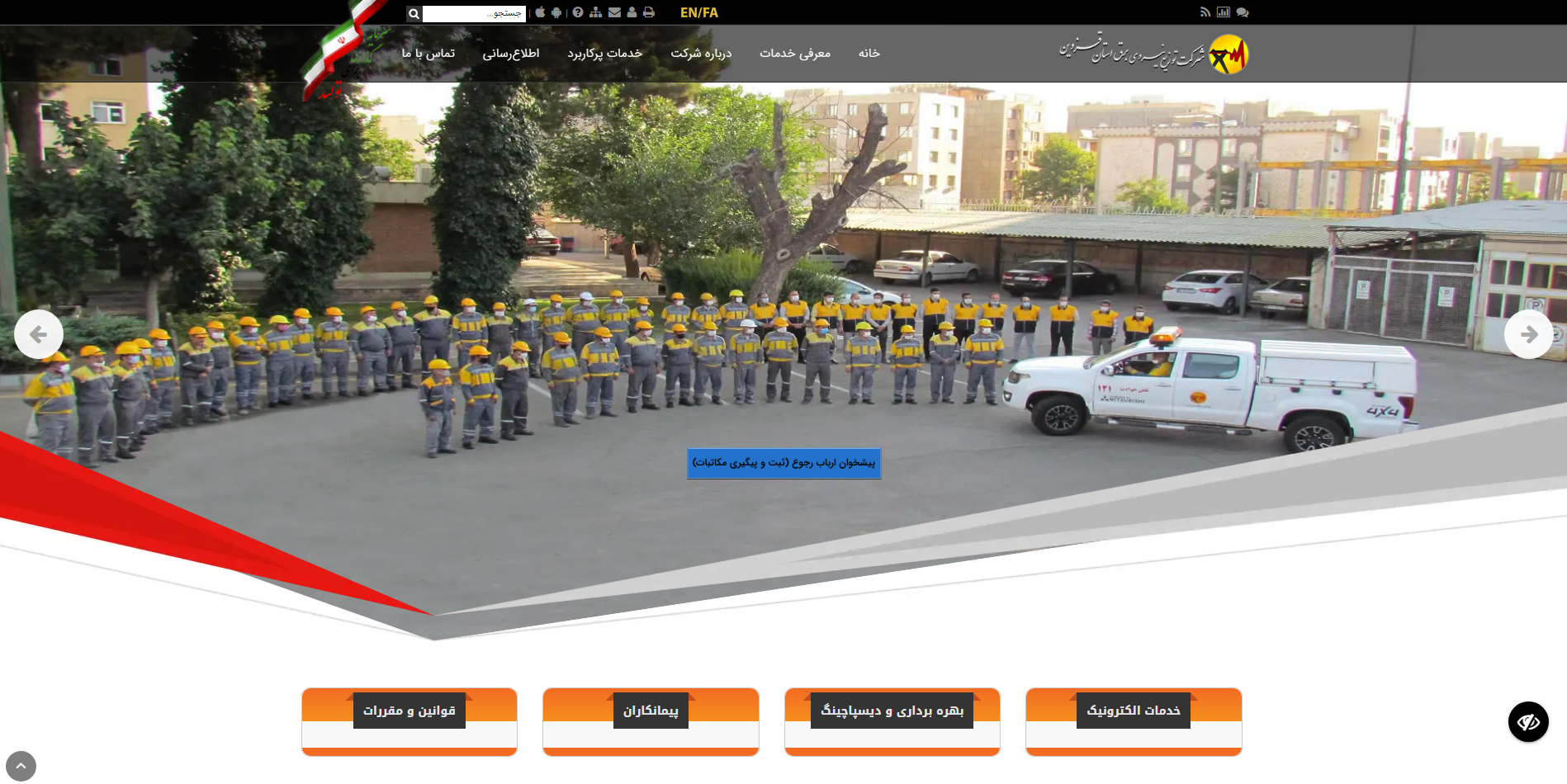Open the RSS feed icon
1567x784 pixels.
1205,12
